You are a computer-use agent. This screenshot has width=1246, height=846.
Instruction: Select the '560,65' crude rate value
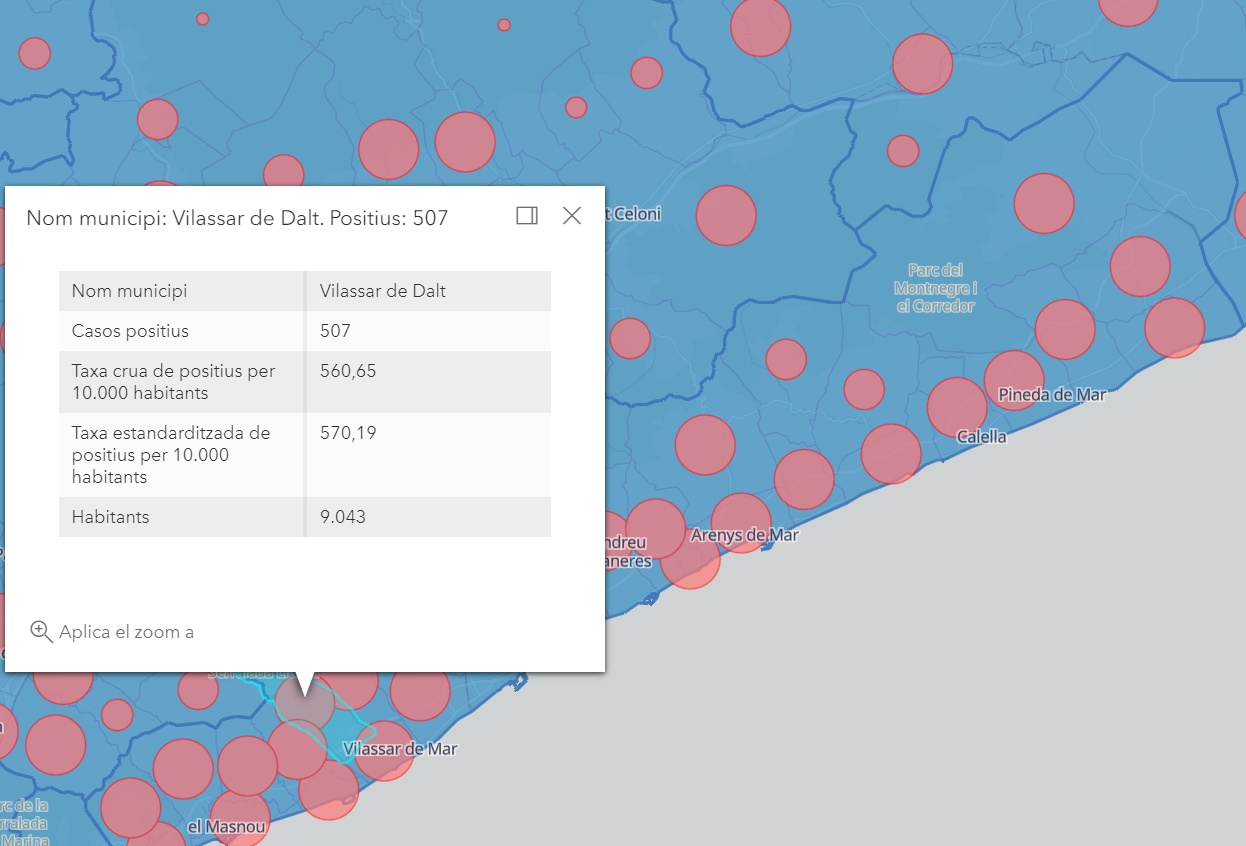(x=348, y=371)
